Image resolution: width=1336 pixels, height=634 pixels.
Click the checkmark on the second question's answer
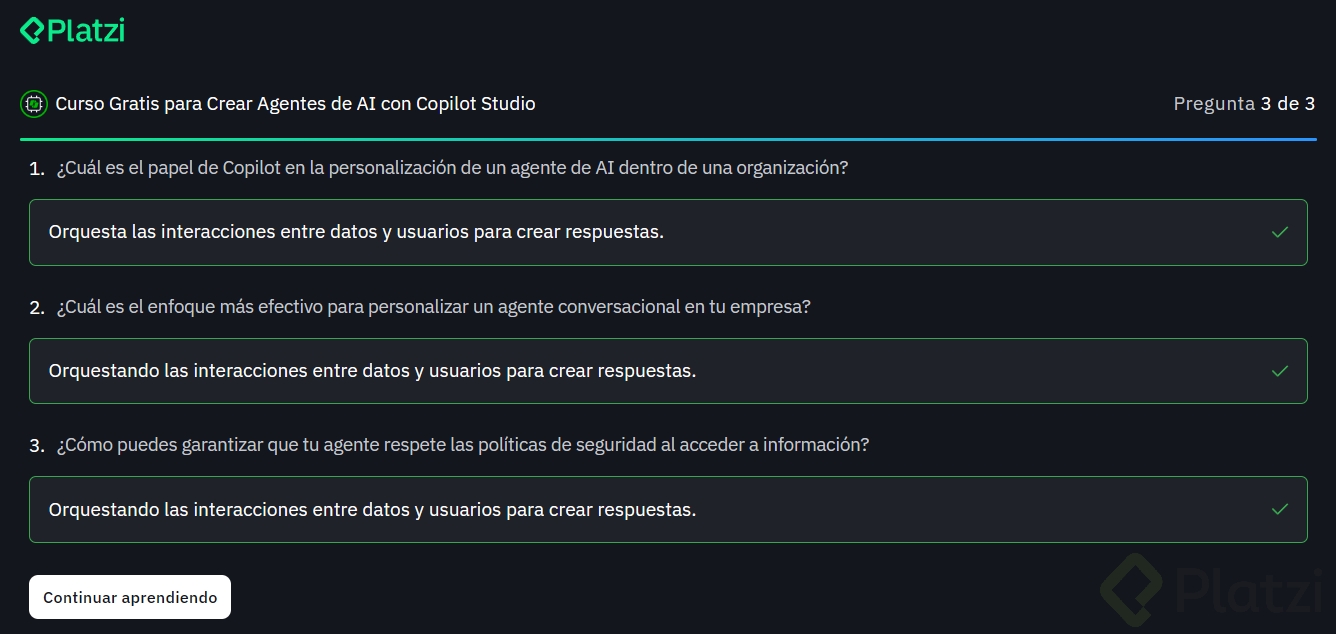(1279, 371)
